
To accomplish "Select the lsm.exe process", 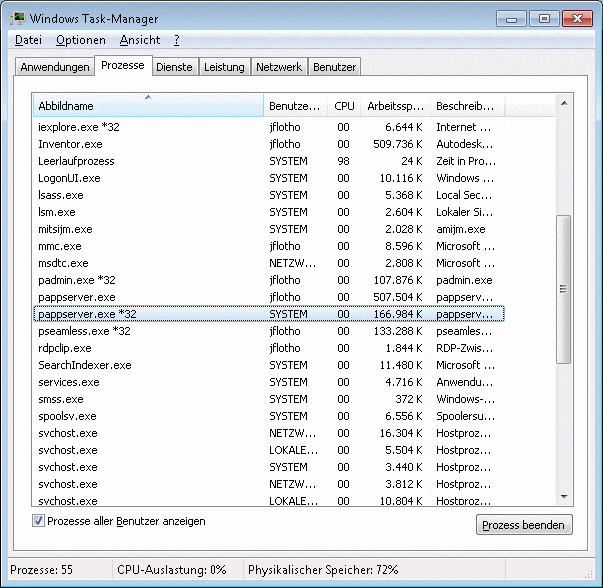I will (269, 212).
